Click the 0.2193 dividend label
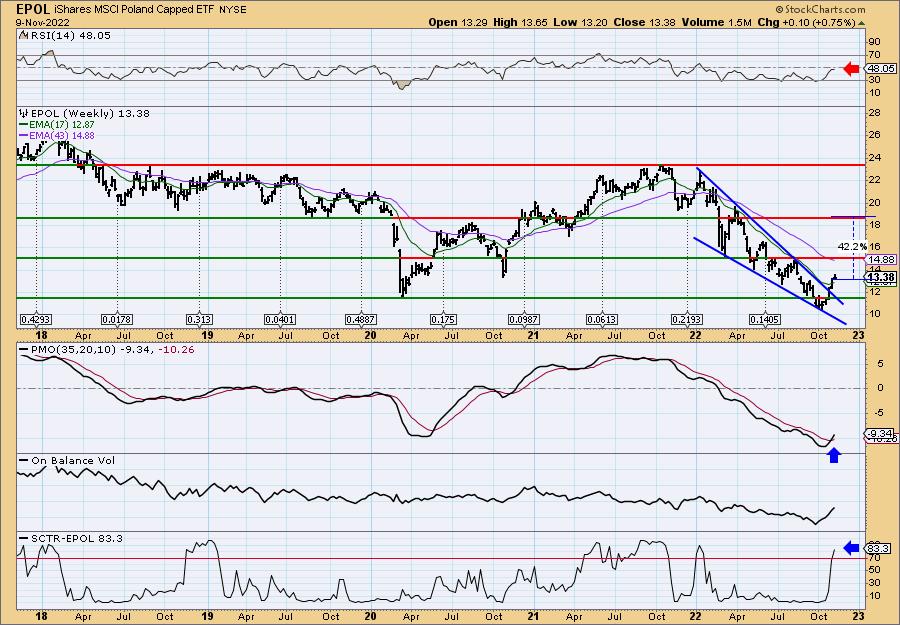The height and width of the screenshot is (625, 900). coord(687,320)
